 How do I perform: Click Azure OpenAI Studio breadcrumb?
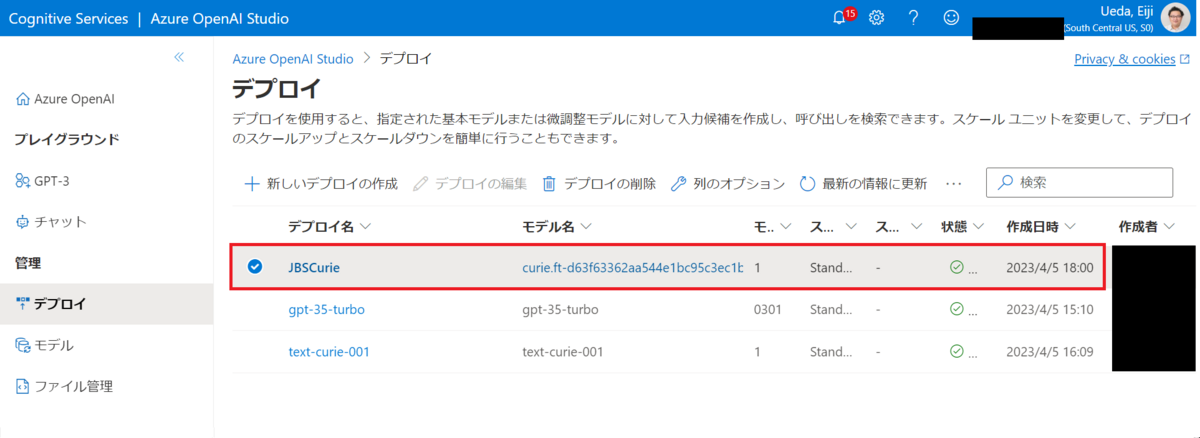pos(293,59)
